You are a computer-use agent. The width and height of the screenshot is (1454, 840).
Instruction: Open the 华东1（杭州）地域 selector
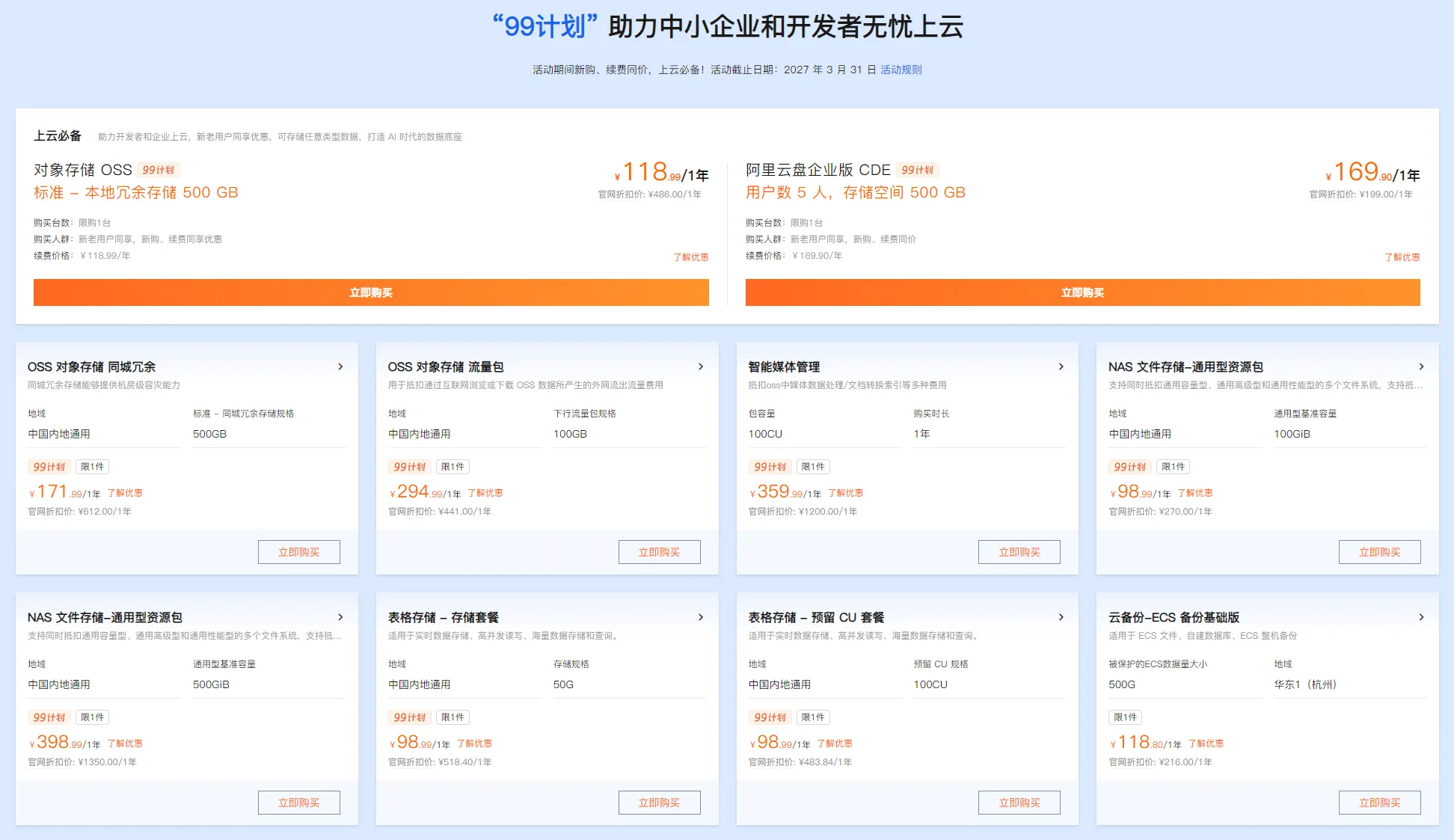[1351, 684]
